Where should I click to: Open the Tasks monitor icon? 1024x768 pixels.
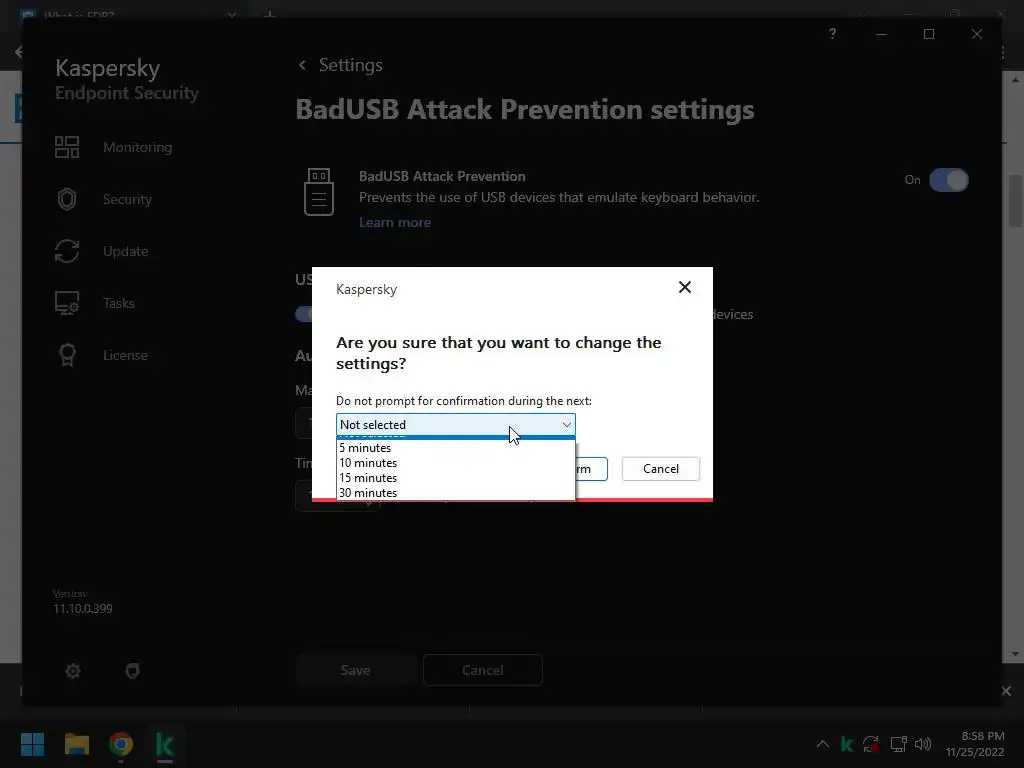pos(67,303)
